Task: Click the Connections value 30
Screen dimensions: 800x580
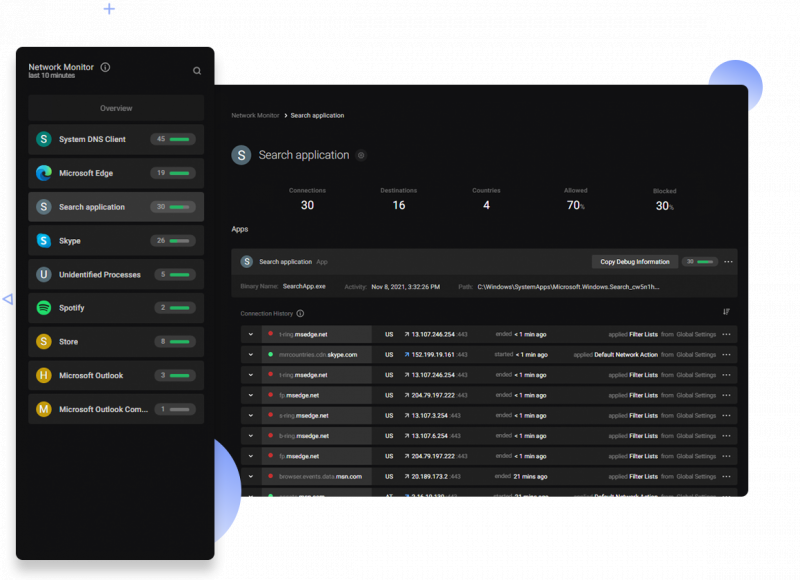Action: 307,205
